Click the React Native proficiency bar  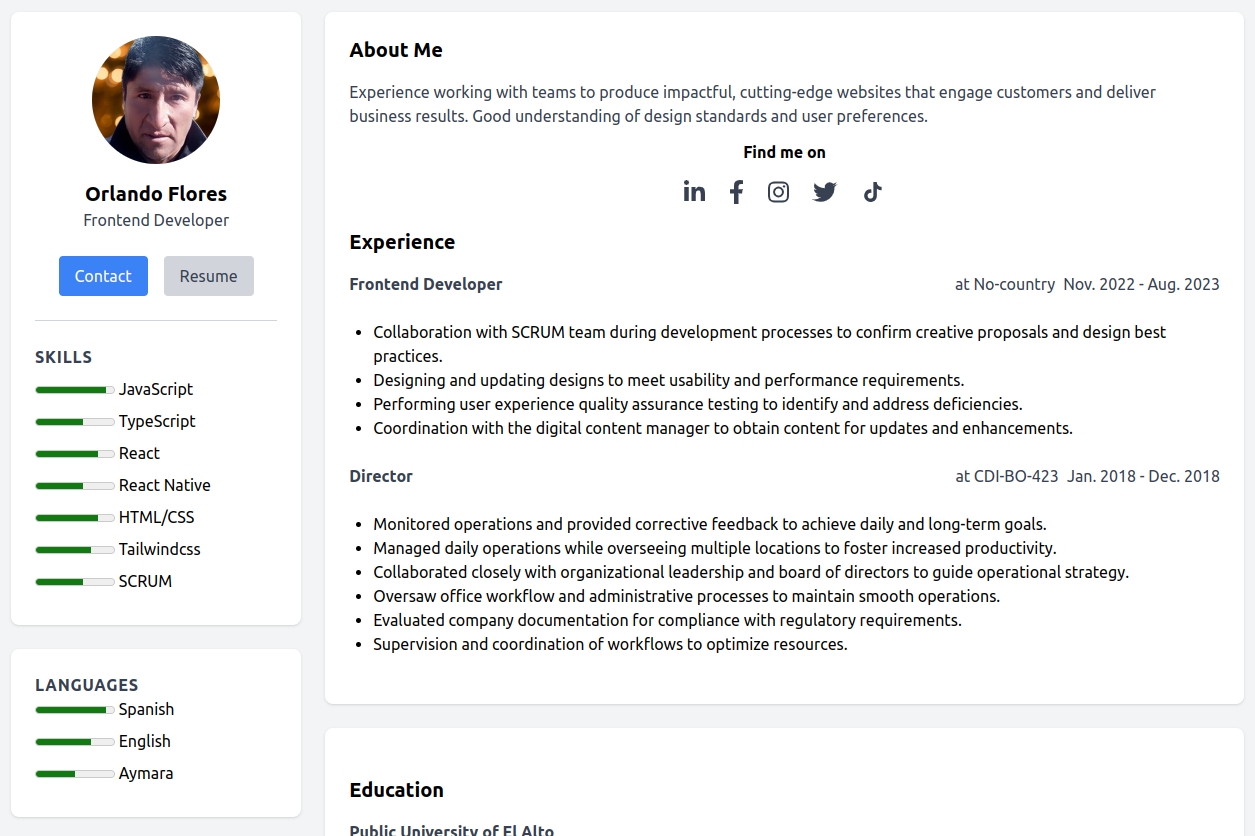pos(74,486)
